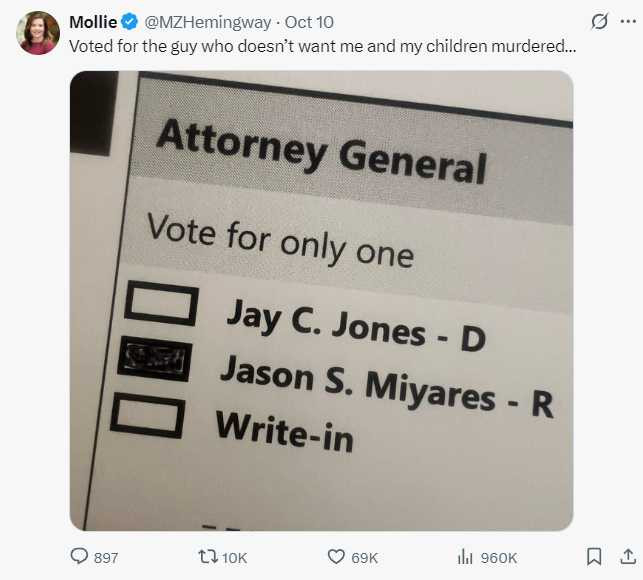Click the 69K likes count
The width and height of the screenshot is (643, 580).
click(x=364, y=557)
